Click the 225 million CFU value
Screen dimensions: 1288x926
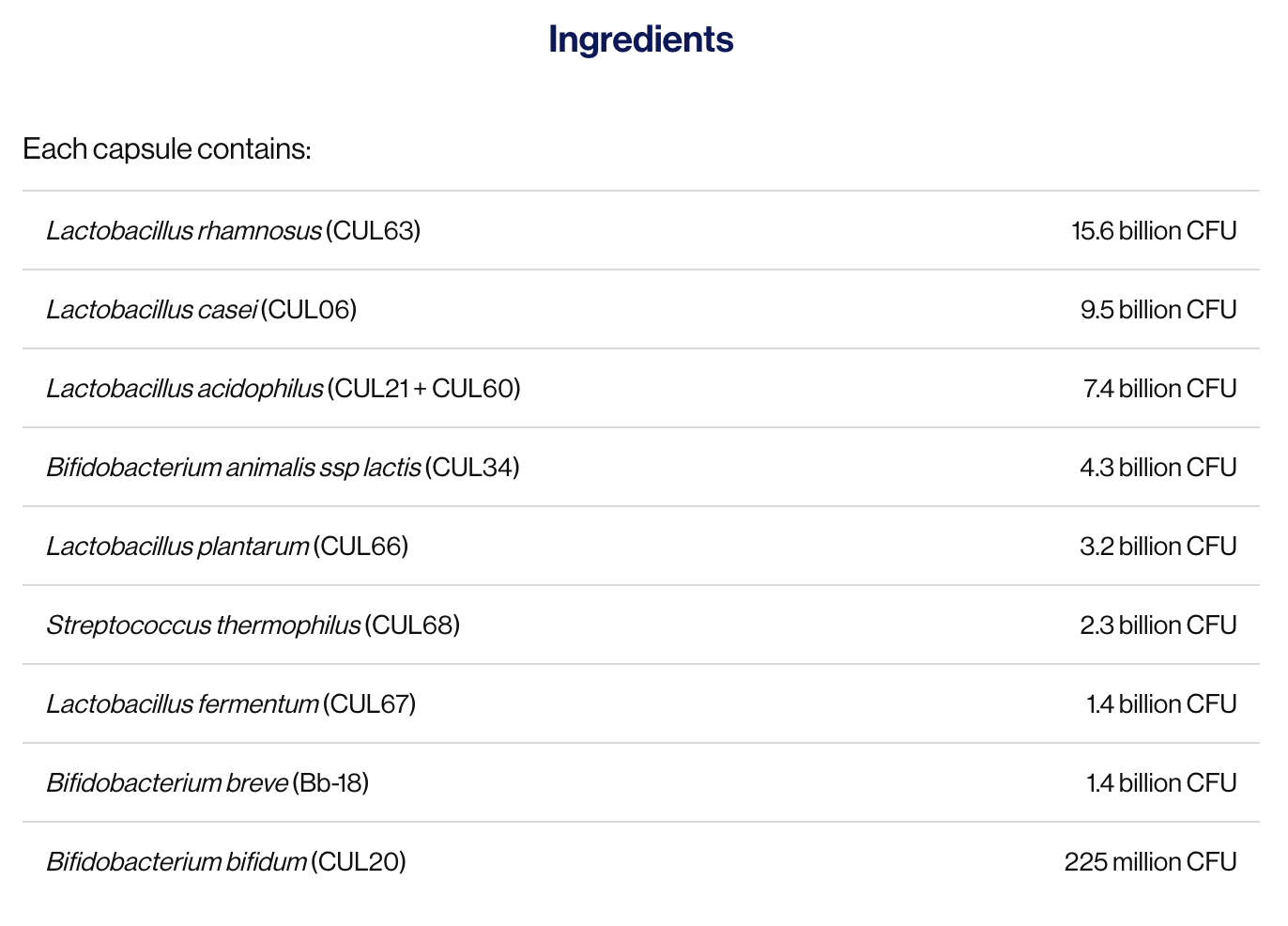click(1150, 861)
